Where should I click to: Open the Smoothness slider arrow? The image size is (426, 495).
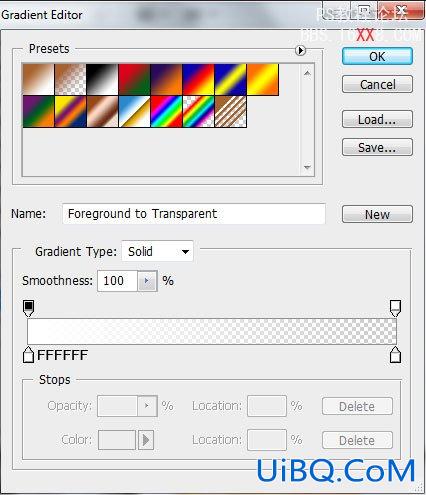[147, 281]
